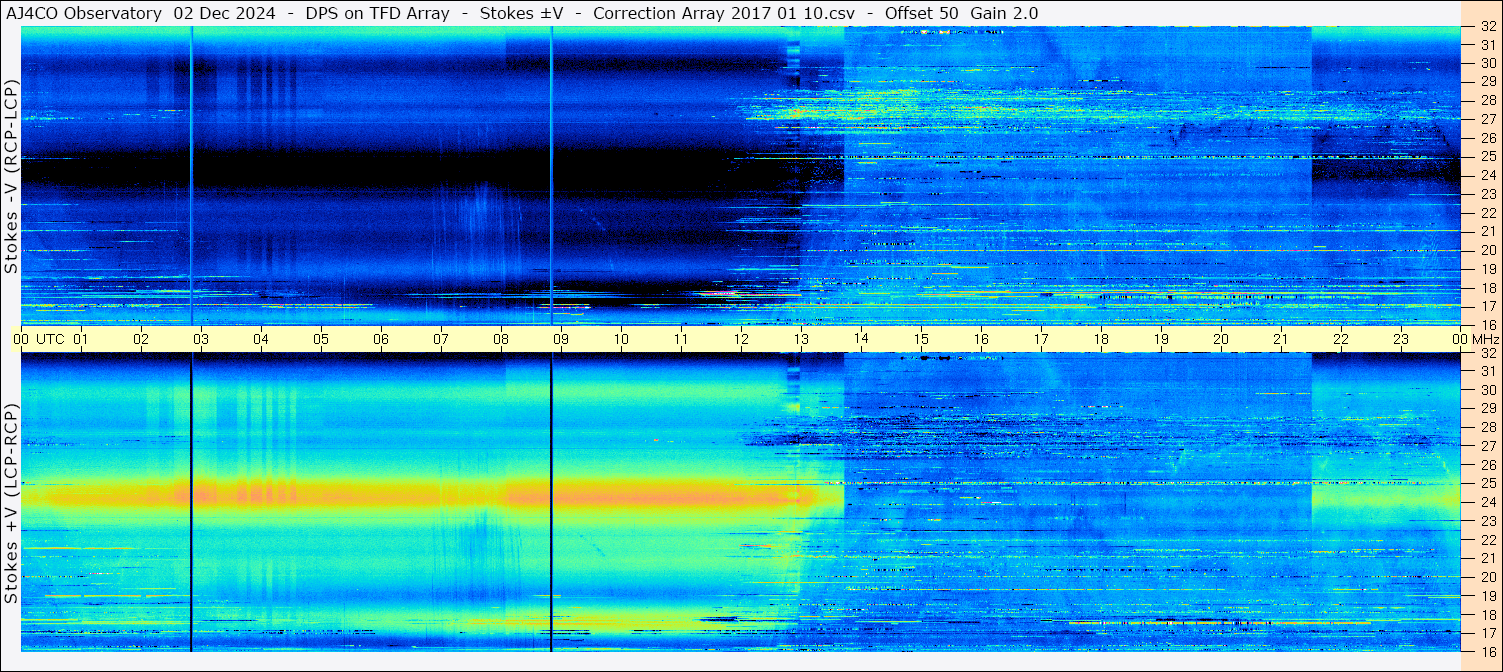This screenshot has height=672, width=1503.
Task: Select the 19 hour mark on time axis
Action: click(x=1161, y=339)
